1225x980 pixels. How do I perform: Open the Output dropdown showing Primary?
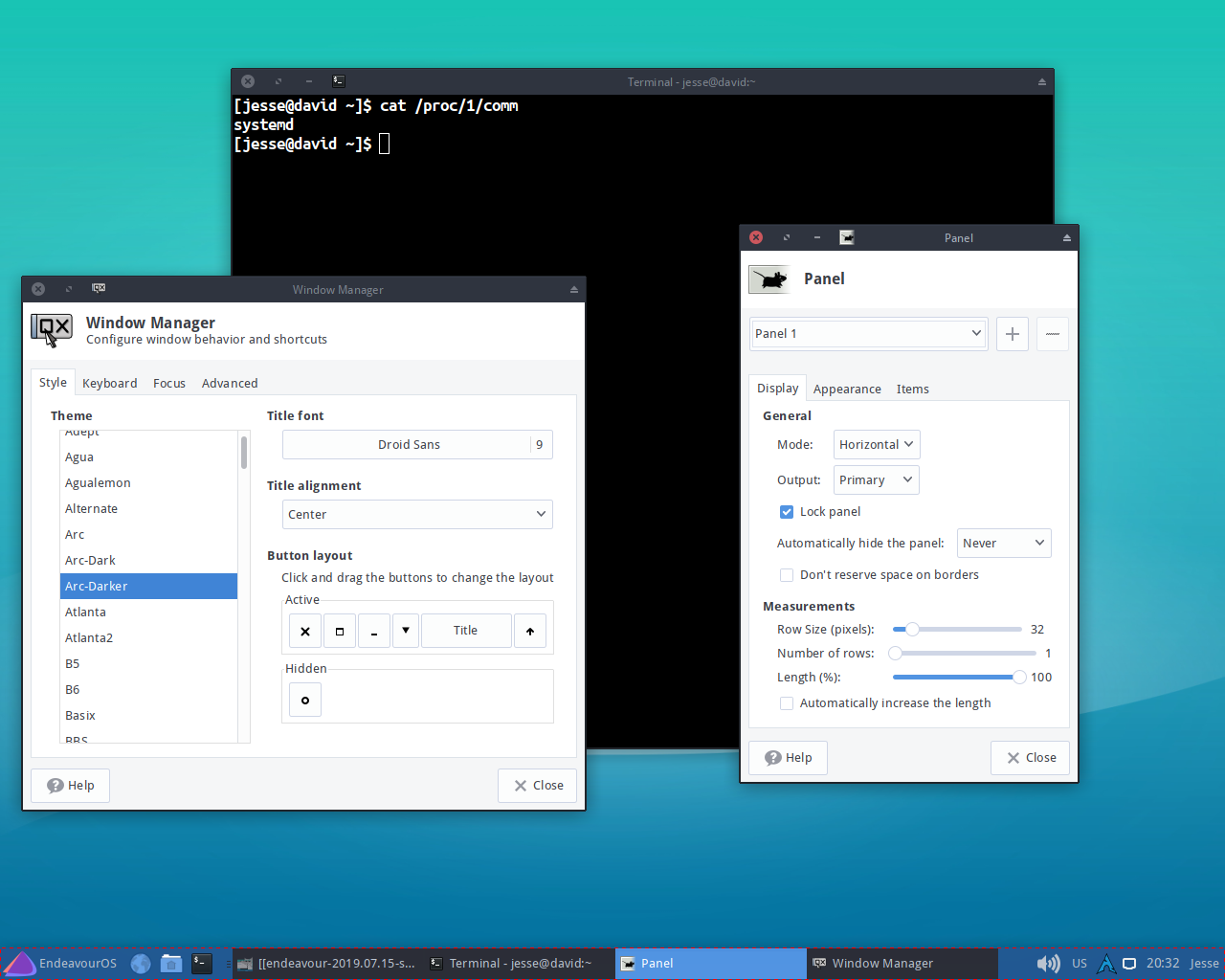[x=877, y=480]
